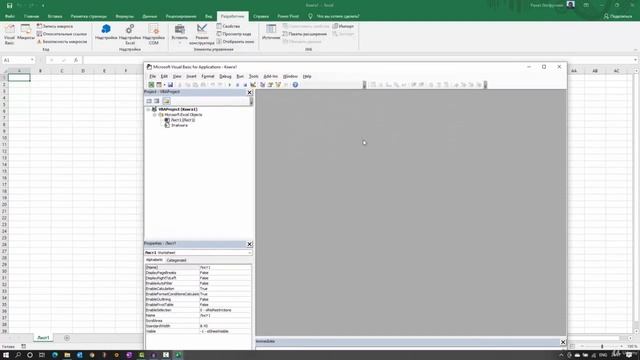Screen dimensions: 640x360
Task: Open the File menu in VBA editor
Action: (x=152, y=76)
